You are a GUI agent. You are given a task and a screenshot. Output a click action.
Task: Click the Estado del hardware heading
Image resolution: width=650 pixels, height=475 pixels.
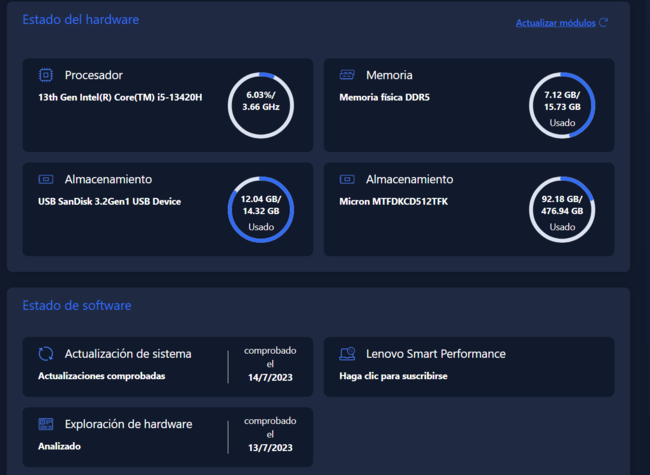pyautogui.click(x=81, y=19)
